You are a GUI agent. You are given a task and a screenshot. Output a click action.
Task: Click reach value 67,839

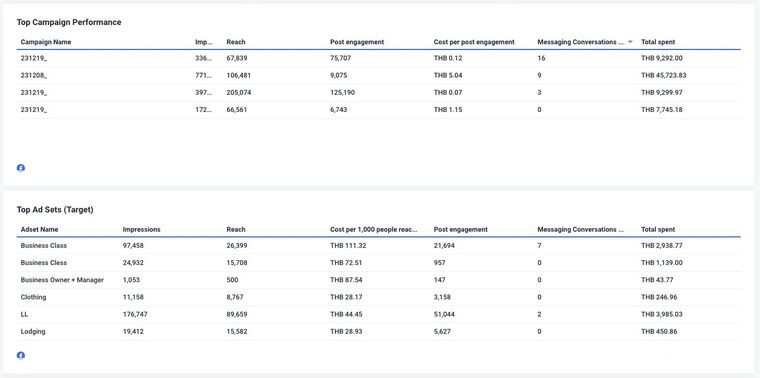click(x=237, y=58)
